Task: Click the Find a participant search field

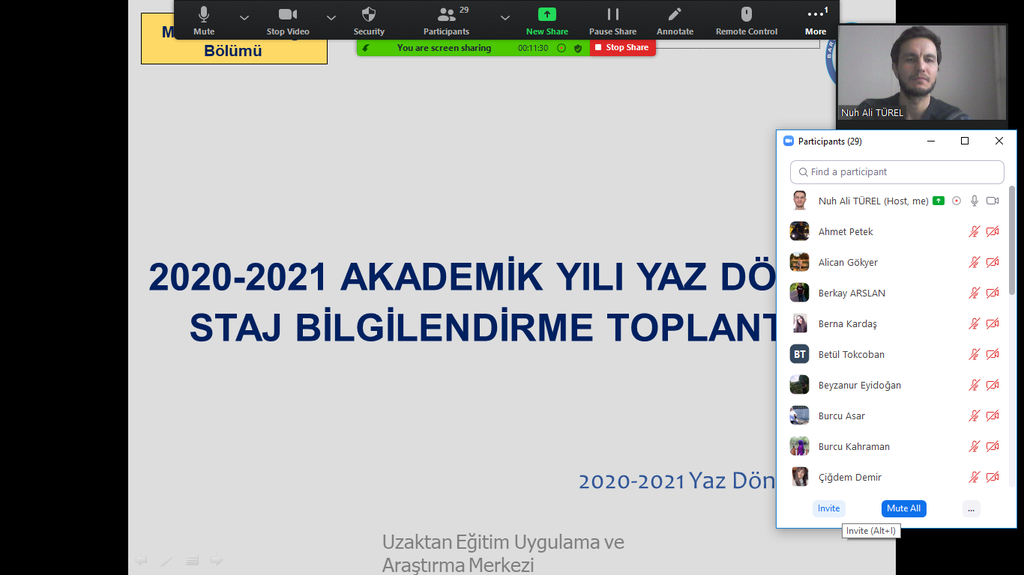Action: tap(897, 172)
